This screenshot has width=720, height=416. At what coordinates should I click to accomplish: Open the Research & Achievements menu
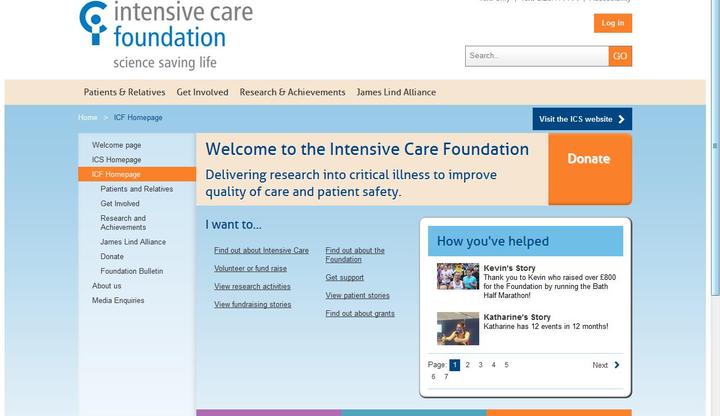tap(292, 92)
